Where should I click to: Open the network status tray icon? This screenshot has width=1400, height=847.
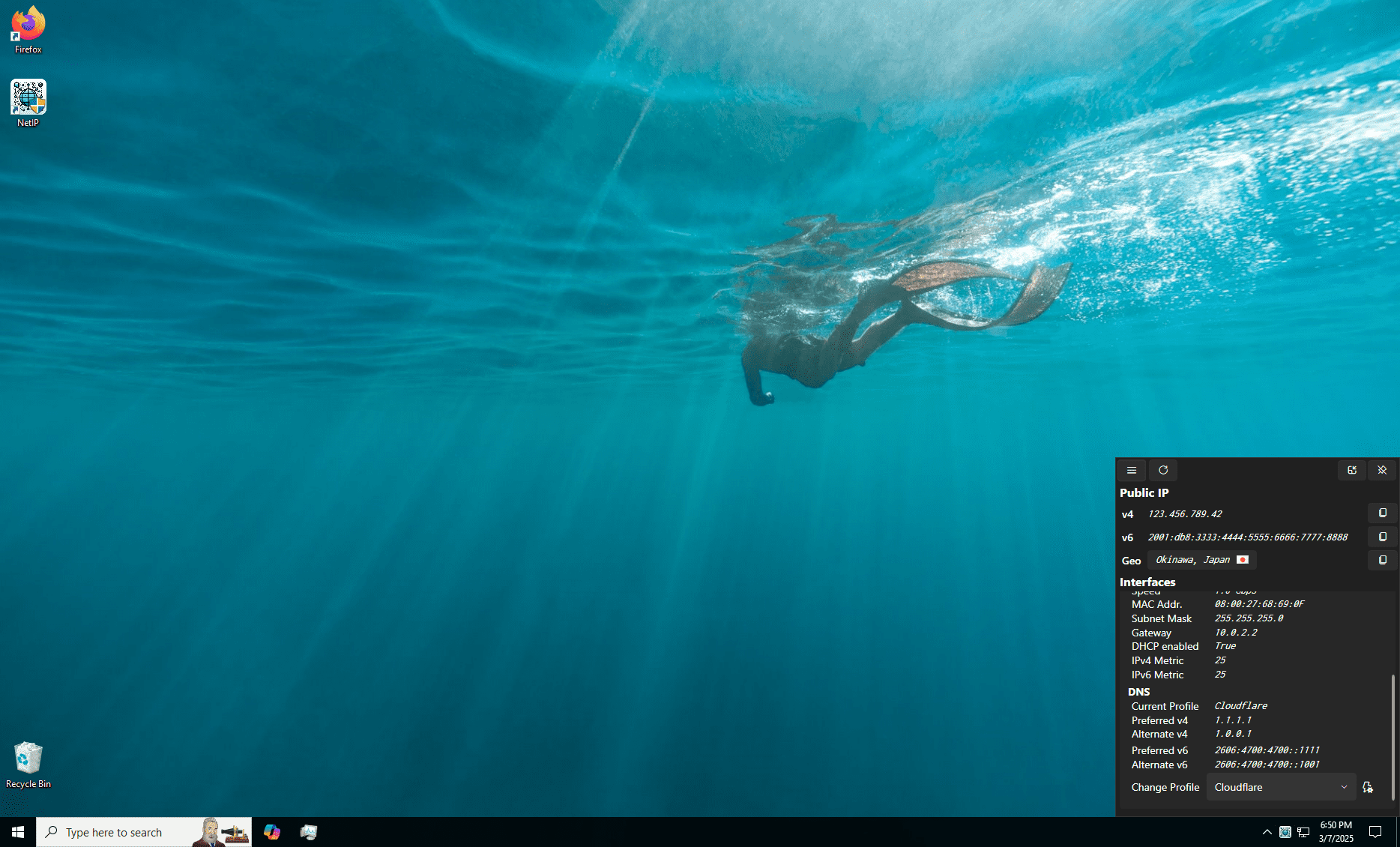click(1303, 832)
